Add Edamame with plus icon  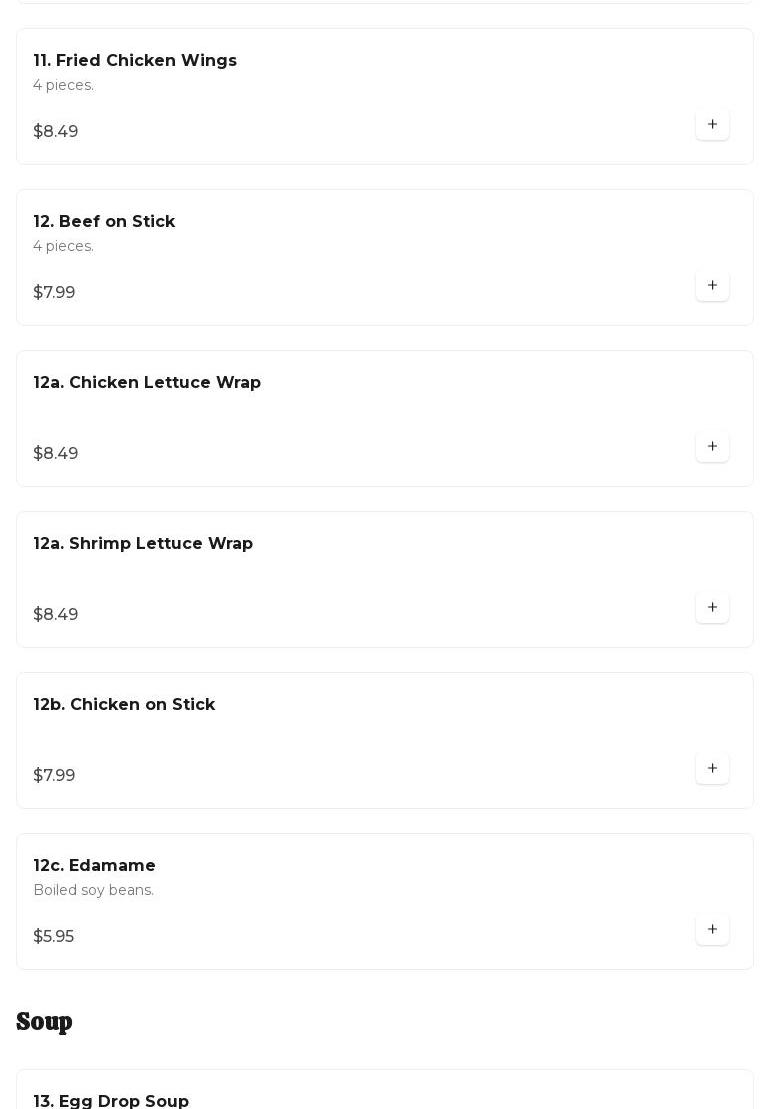(712, 929)
